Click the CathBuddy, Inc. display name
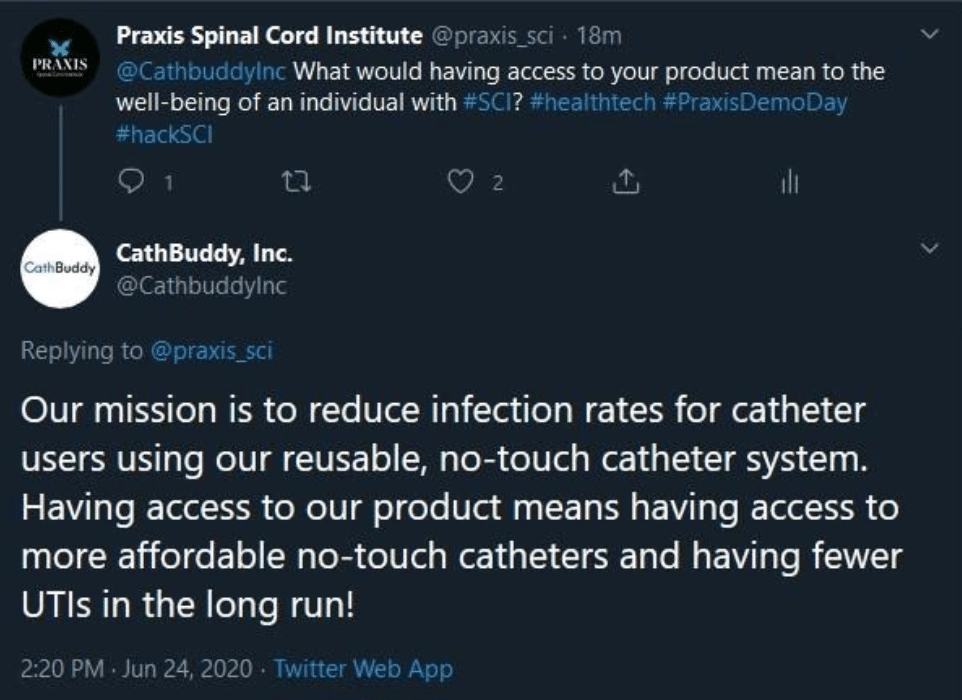962x700 pixels. tap(204, 255)
